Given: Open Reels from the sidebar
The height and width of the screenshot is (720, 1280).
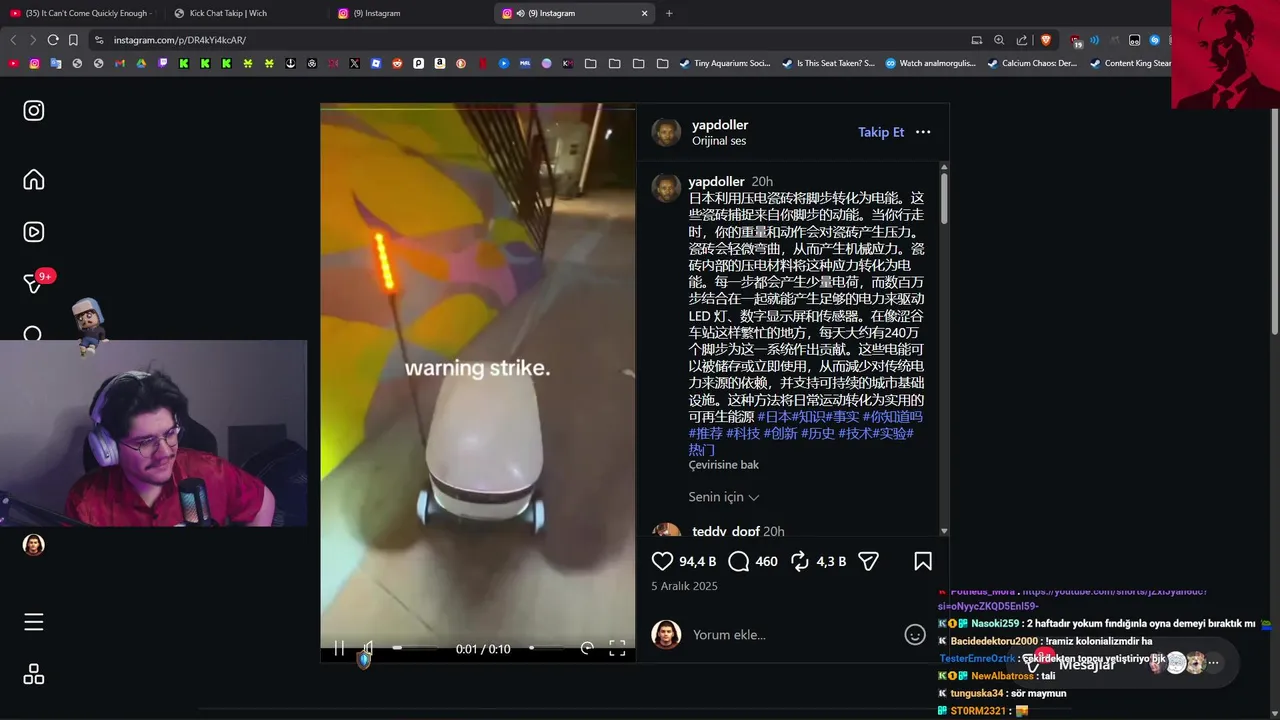Looking at the screenshot, I should (34, 232).
